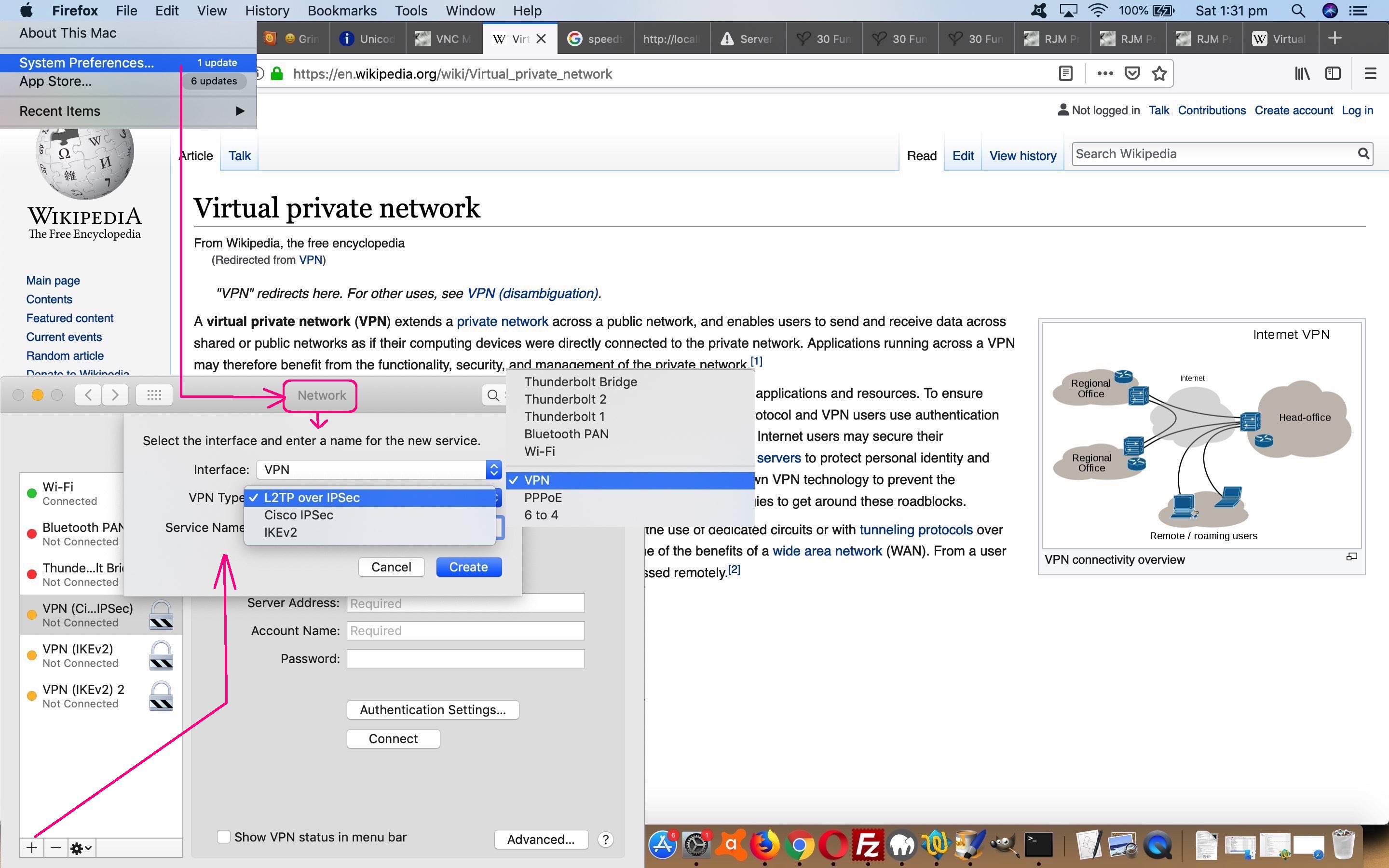This screenshot has width=1389, height=868.
Task: Select Thunderbolt Bridge interface option
Action: [630, 382]
